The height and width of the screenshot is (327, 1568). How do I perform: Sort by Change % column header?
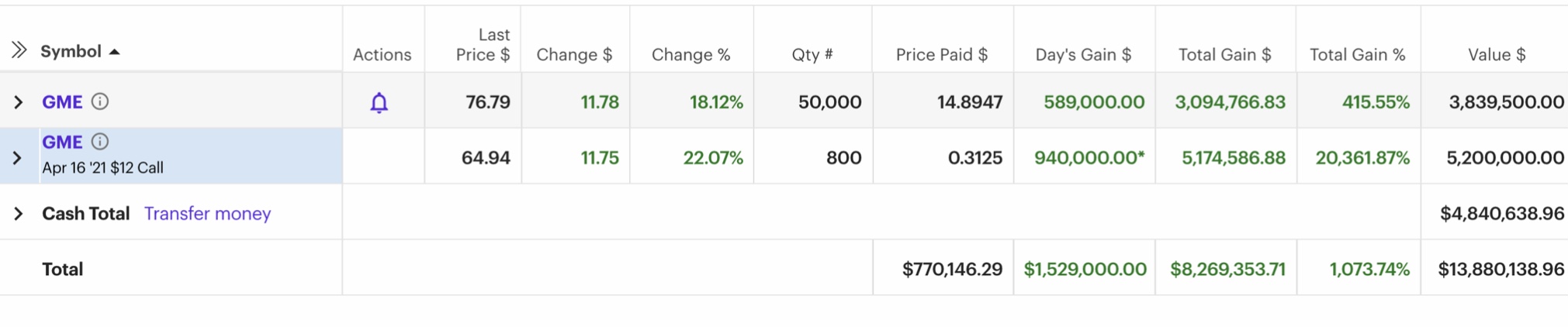(691, 54)
